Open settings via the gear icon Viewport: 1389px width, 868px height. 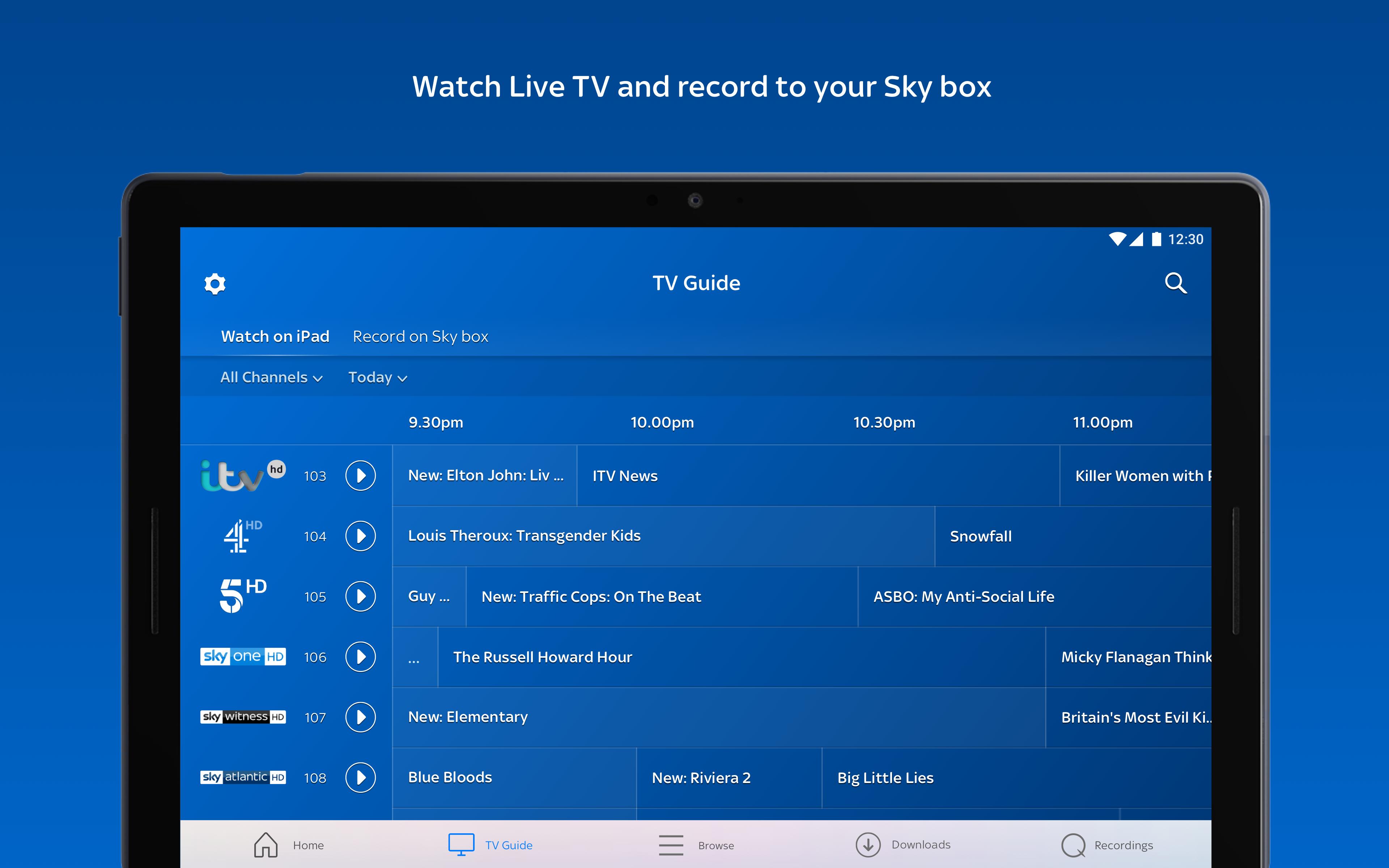[215, 284]
